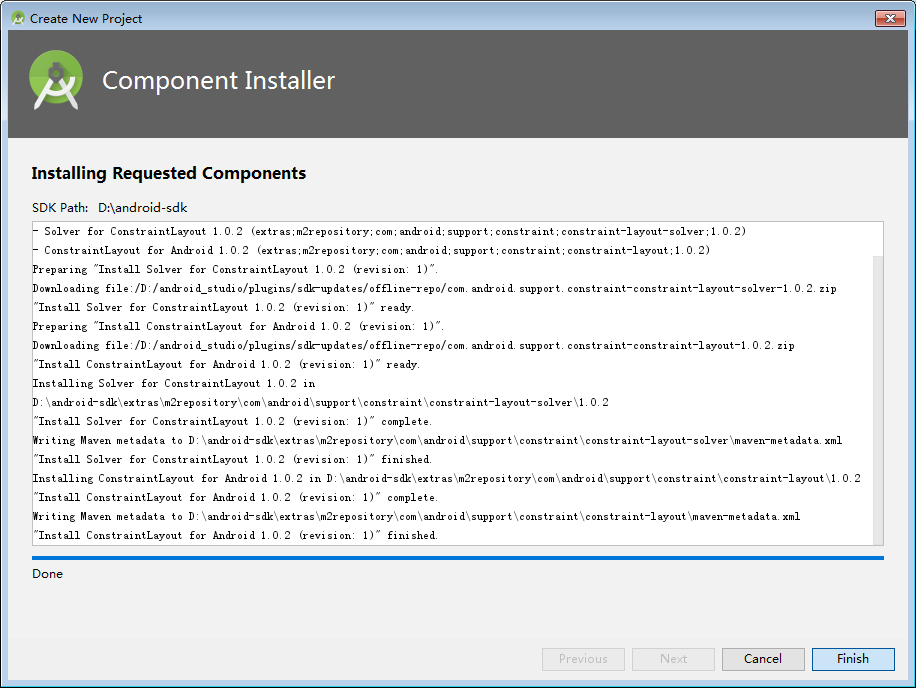This screenshot has height=688, width=916.
Task: Click the install log vertical scrollbar
Action: click(878, 399)
